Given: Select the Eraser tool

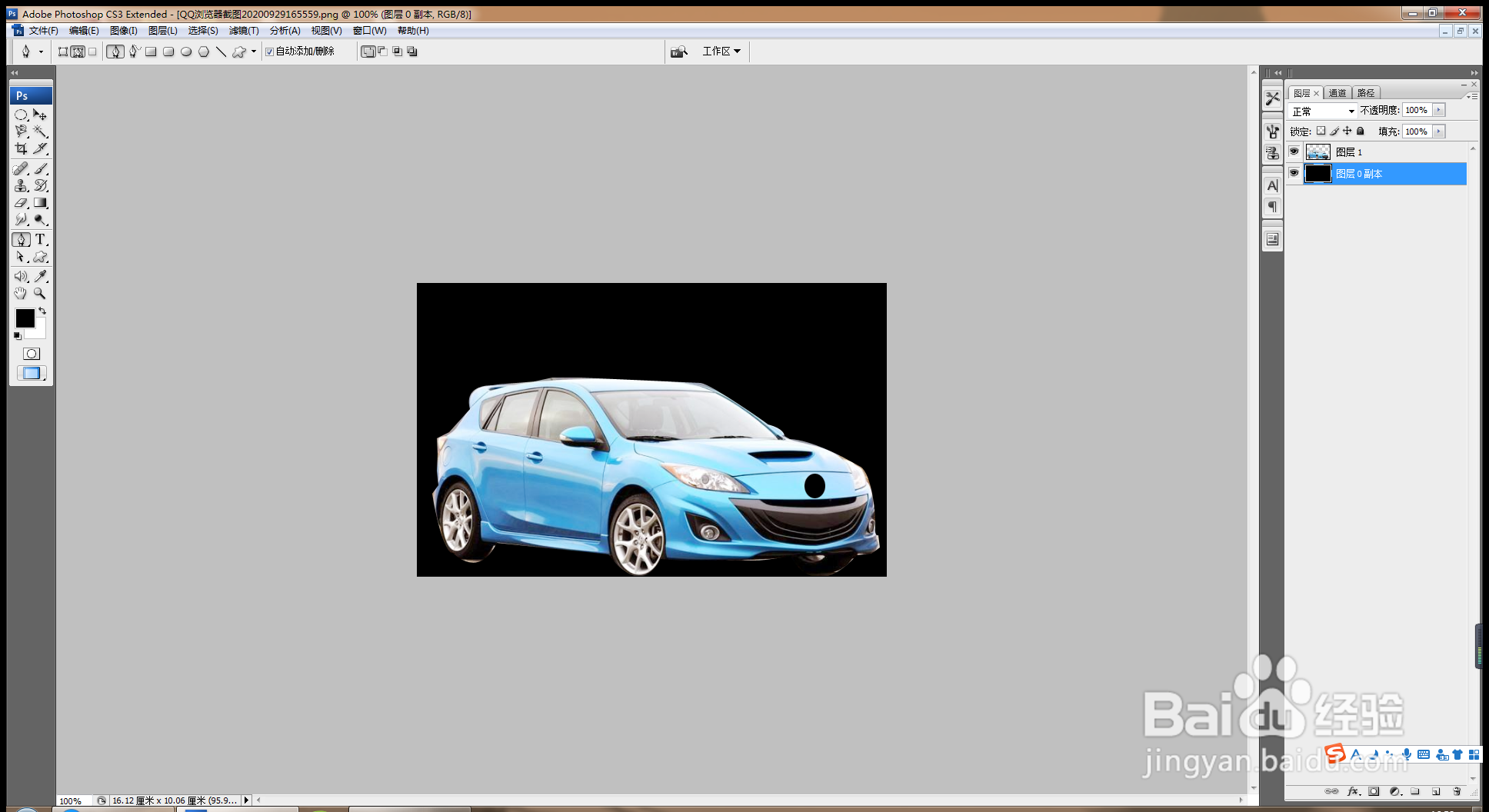Looking at the screenshot, I should tap(21, 203).
